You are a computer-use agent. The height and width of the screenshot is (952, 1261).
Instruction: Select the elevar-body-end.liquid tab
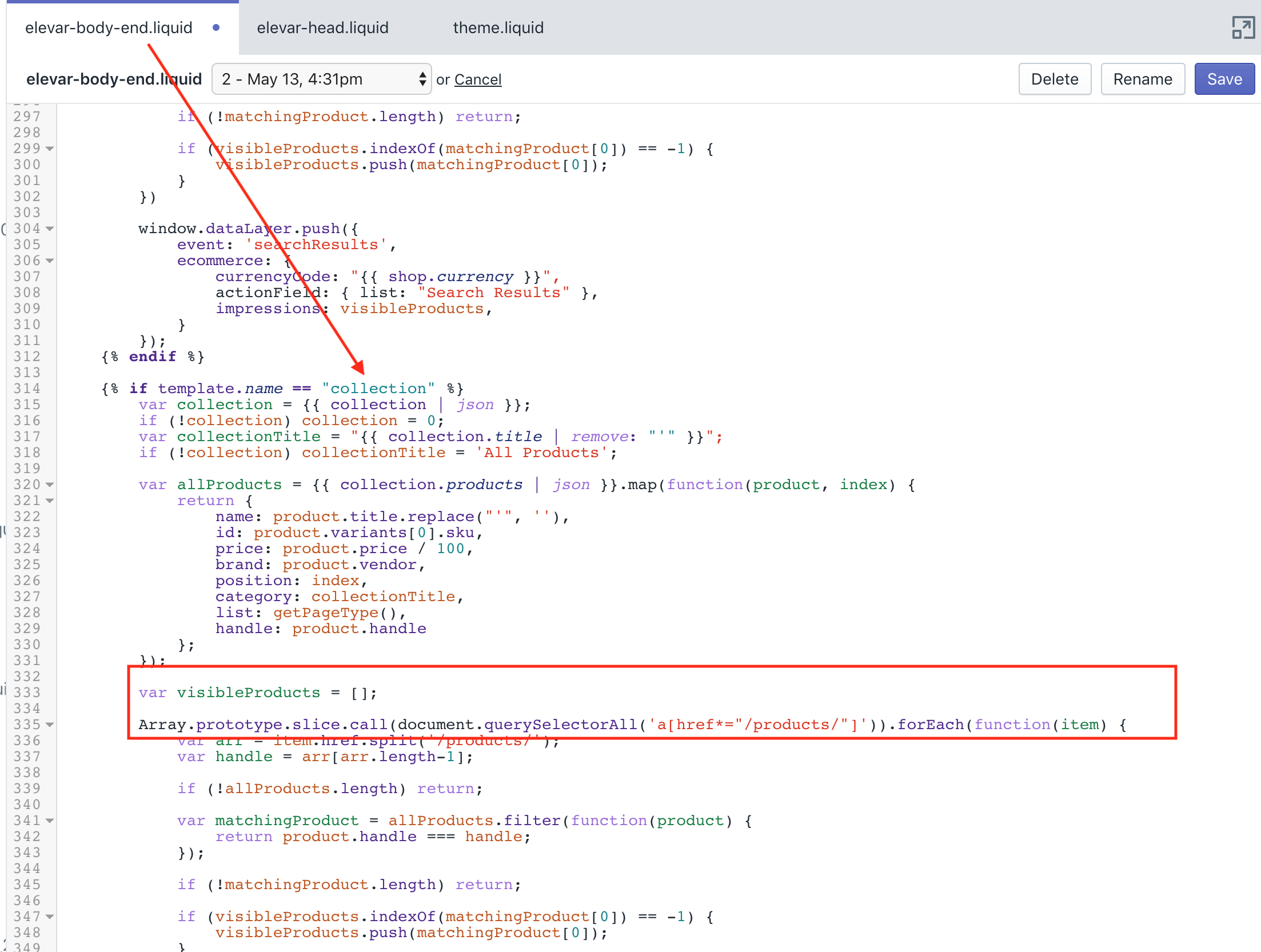coord(109,27)
